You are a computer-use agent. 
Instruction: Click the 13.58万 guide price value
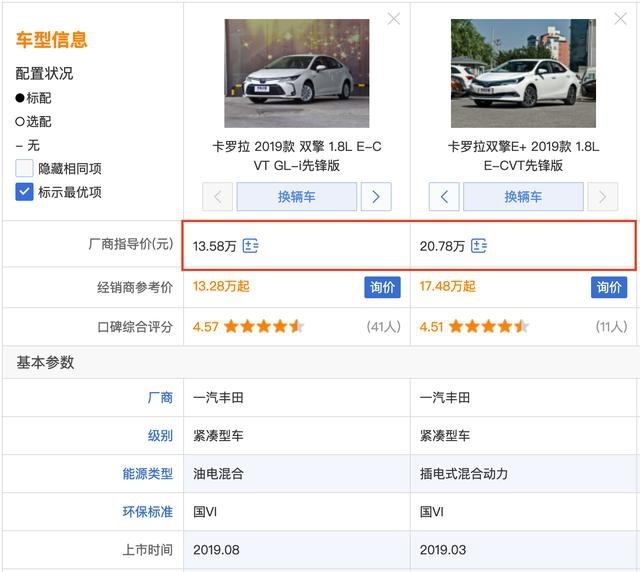pos(215,246)
